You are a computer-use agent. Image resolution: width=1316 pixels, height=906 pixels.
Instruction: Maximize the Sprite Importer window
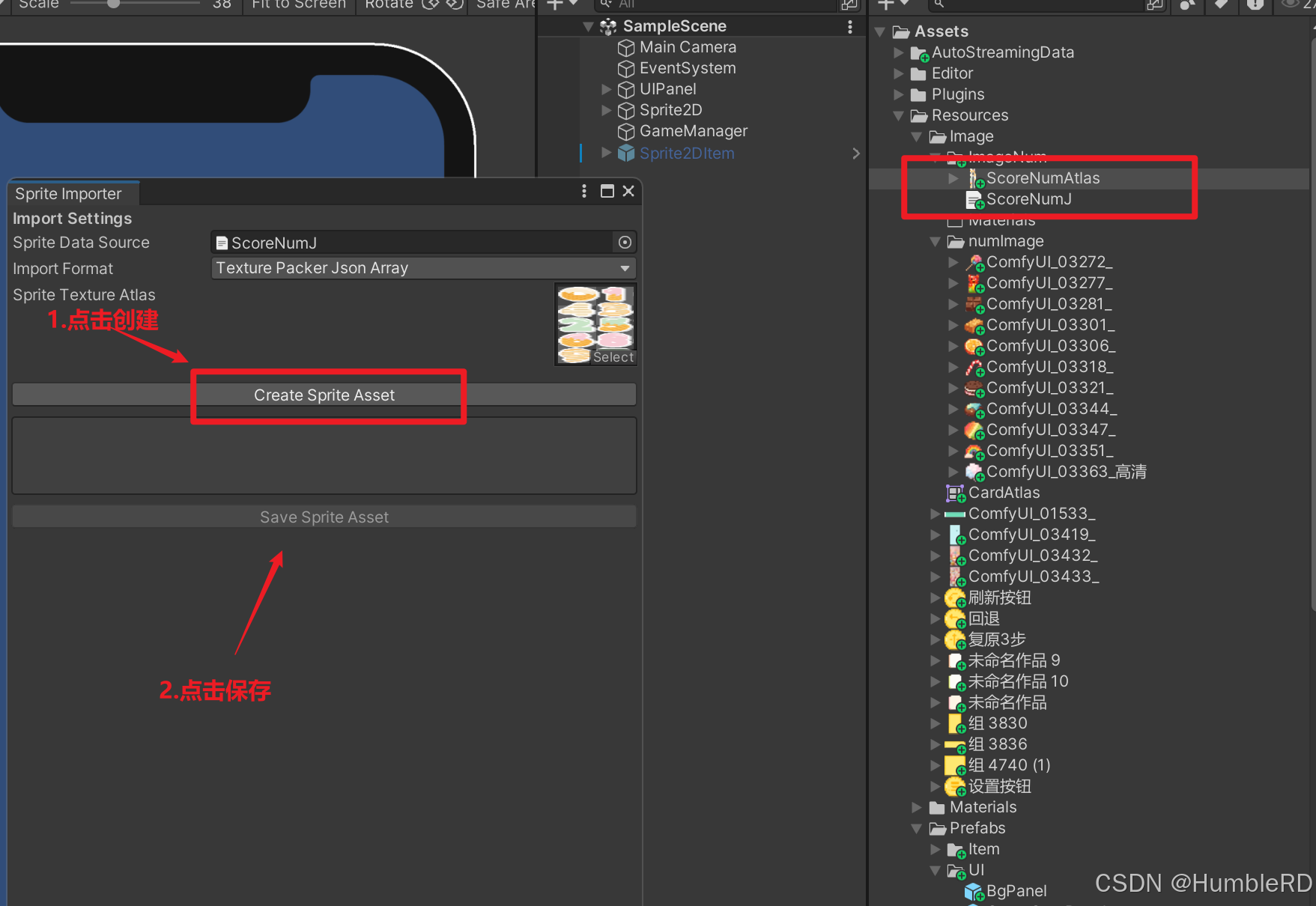pos(607,191)
